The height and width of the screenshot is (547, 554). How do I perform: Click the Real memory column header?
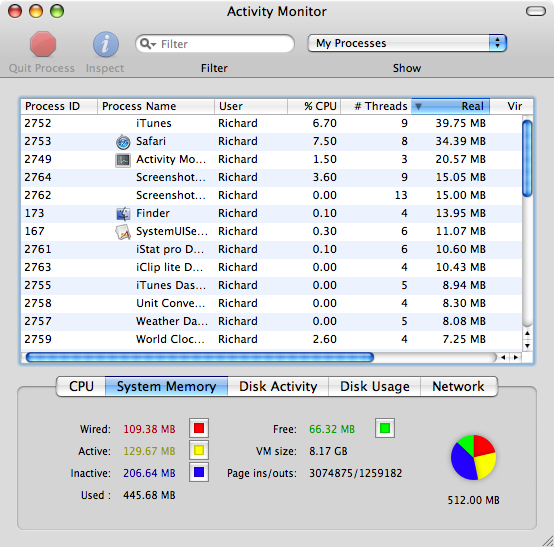(x=451, y=106)
